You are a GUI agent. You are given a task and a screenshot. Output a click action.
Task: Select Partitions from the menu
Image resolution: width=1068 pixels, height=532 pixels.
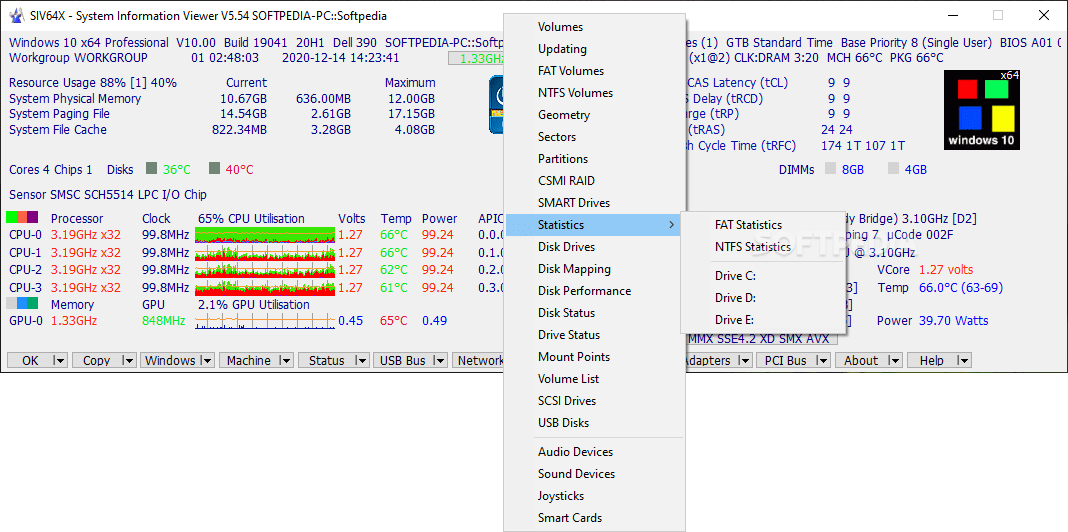click(x=593, y=159)
